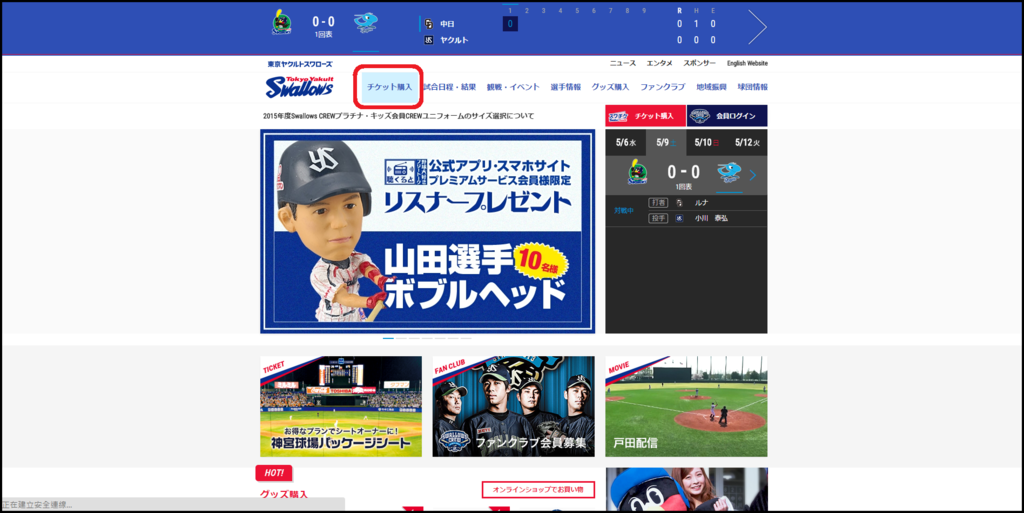Open the 球団情報 menu
The height and width of the screenshot is (513, 1024).
(752, 87)
